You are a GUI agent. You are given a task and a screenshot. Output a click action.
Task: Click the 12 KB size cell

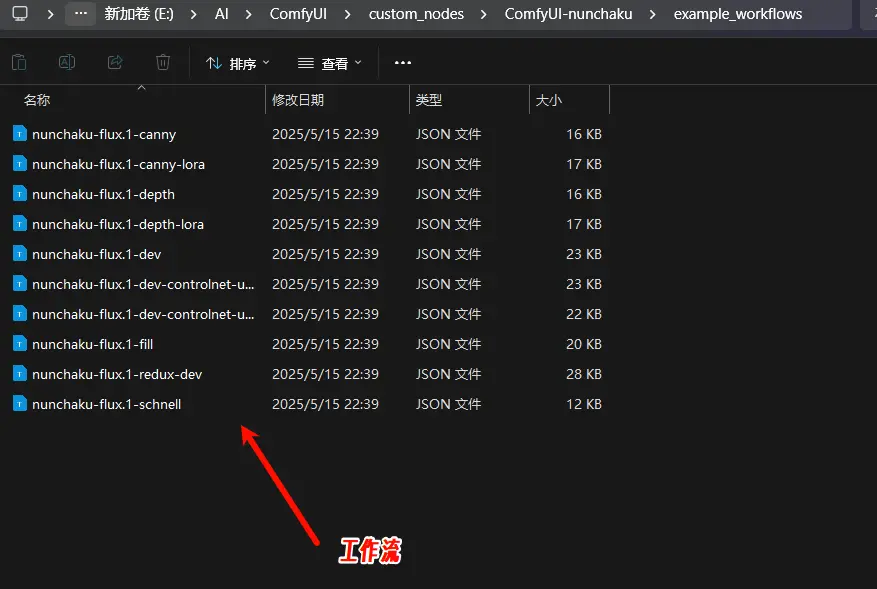pyautogui.click(x=584, y=404)
